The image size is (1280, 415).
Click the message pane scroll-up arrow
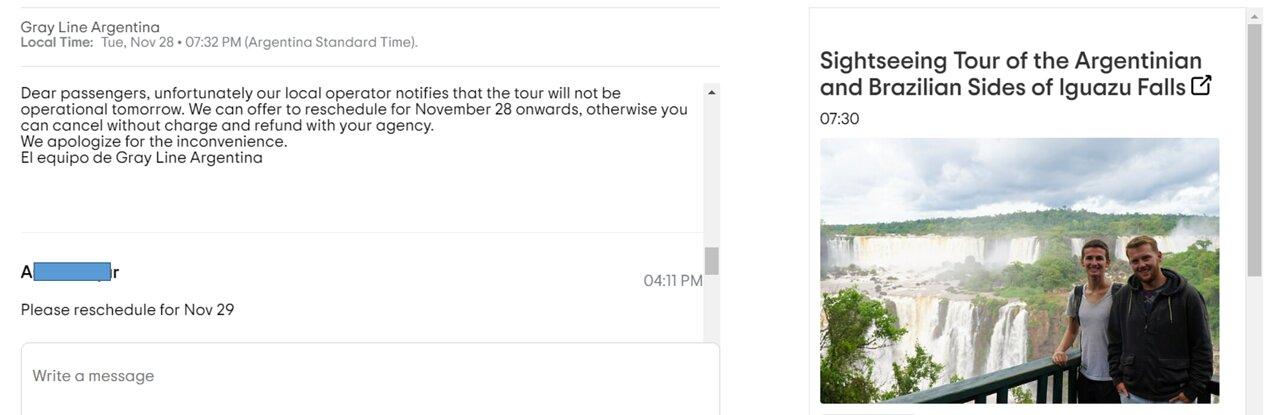click(711, 92)
